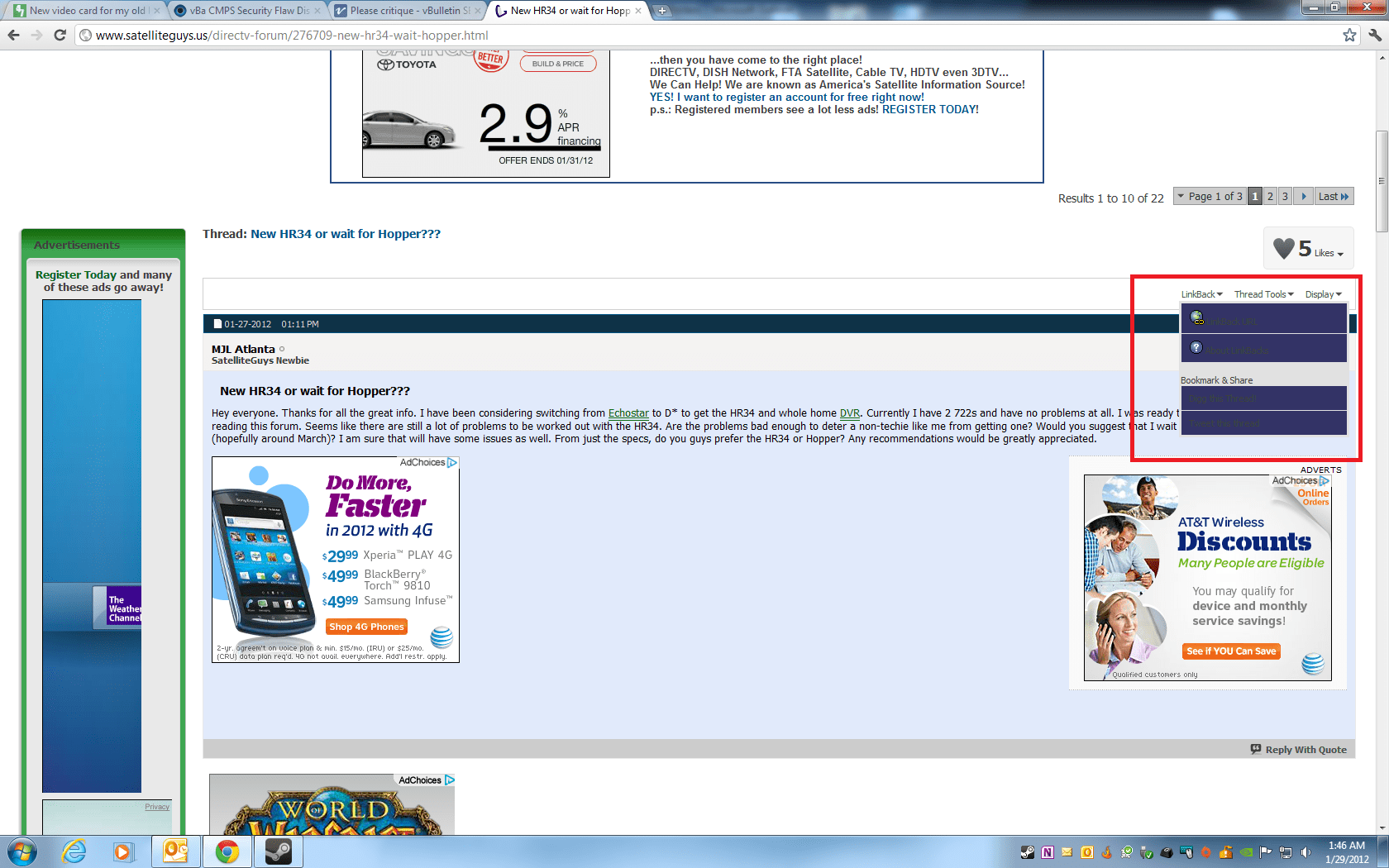This screenshot has height=868, width=1389.
Task: Click the MJL Atlanta username
Action: click(x=243, y=349)
